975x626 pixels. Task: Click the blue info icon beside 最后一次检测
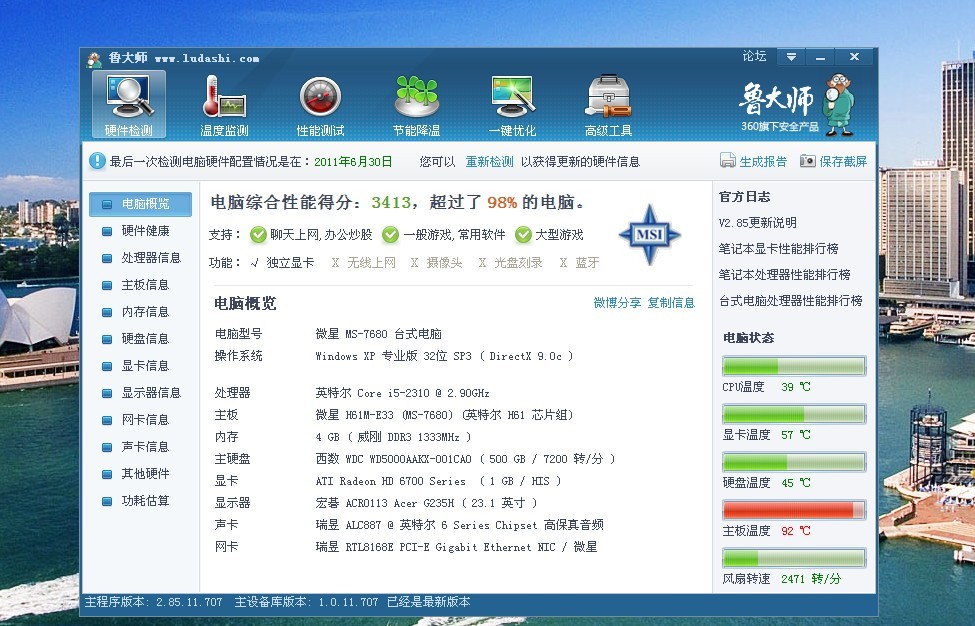coord(97,161)
